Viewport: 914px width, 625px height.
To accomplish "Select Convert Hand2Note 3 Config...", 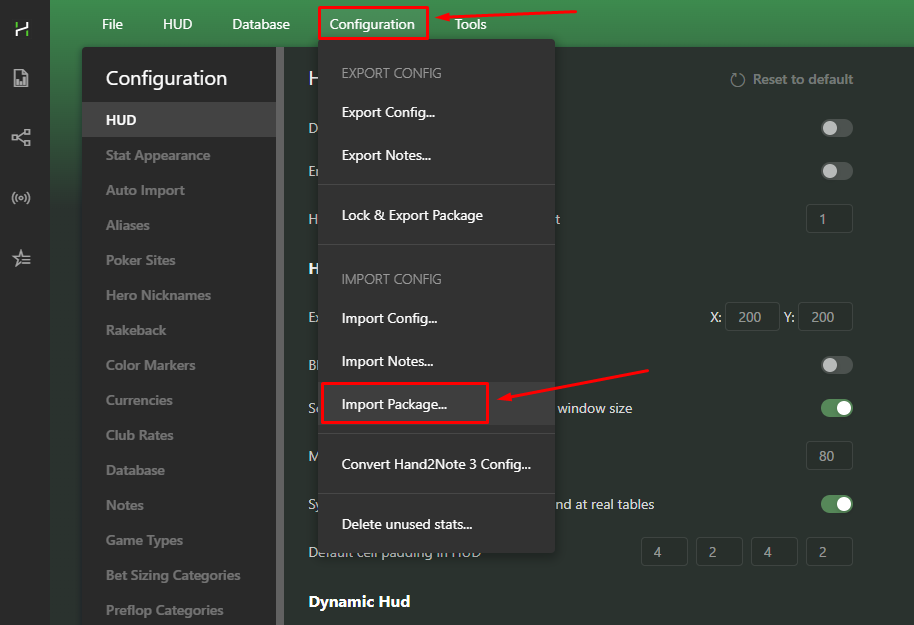I will [436, 464].
